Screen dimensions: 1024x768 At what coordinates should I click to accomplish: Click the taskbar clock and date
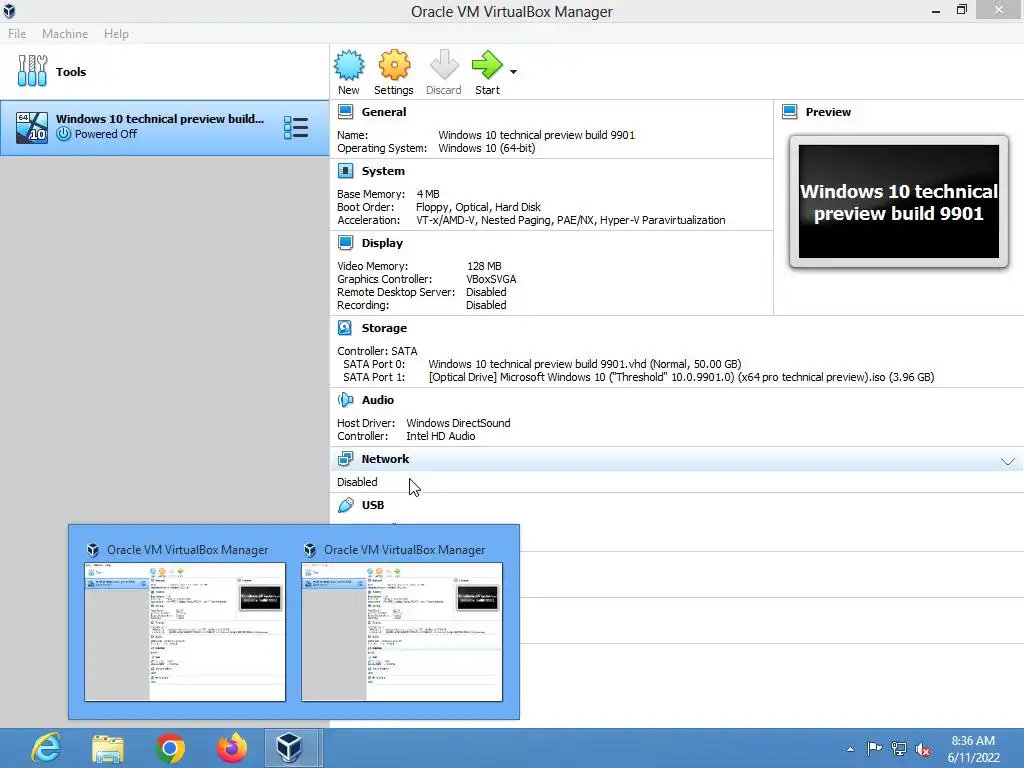click(974, 749)
